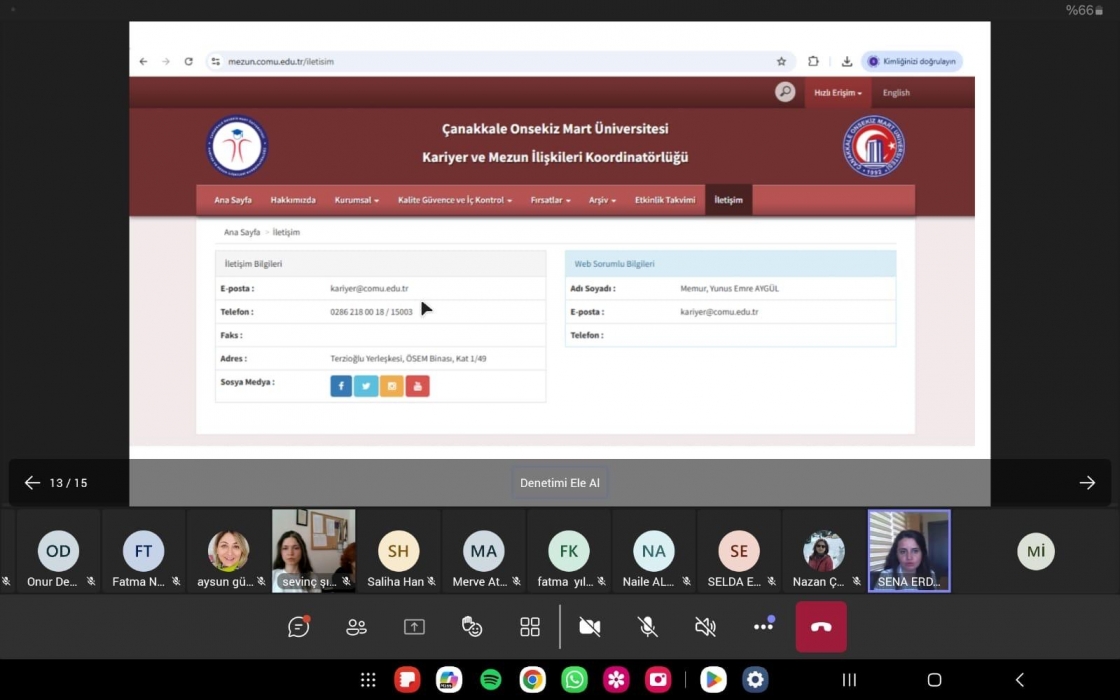Click the Facebook social media button

pos(341,386)
